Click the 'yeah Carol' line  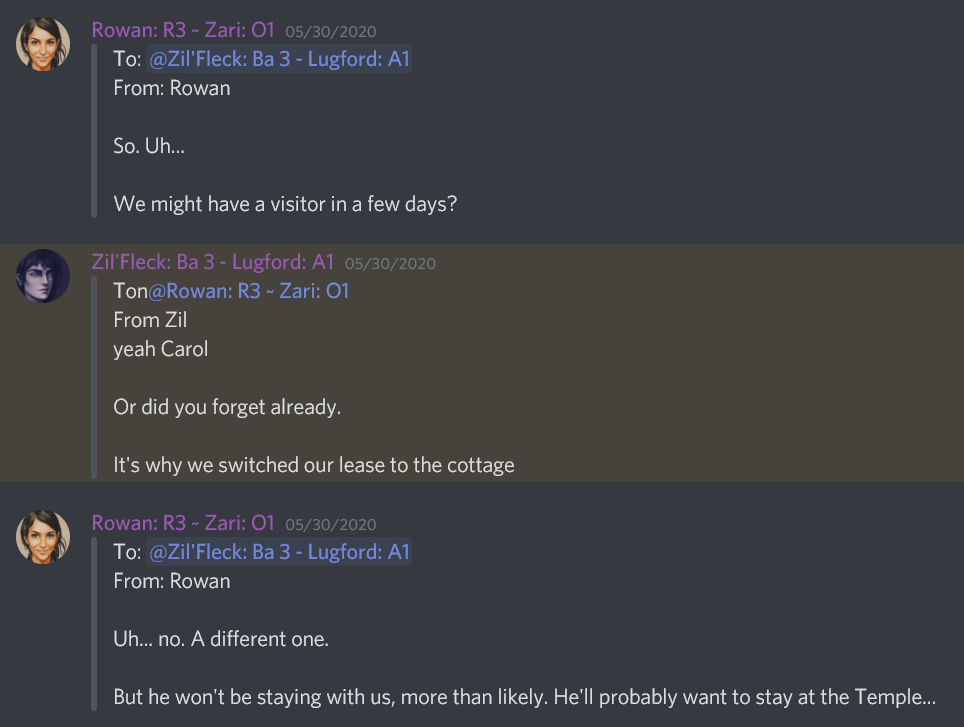tap(161, 350)
